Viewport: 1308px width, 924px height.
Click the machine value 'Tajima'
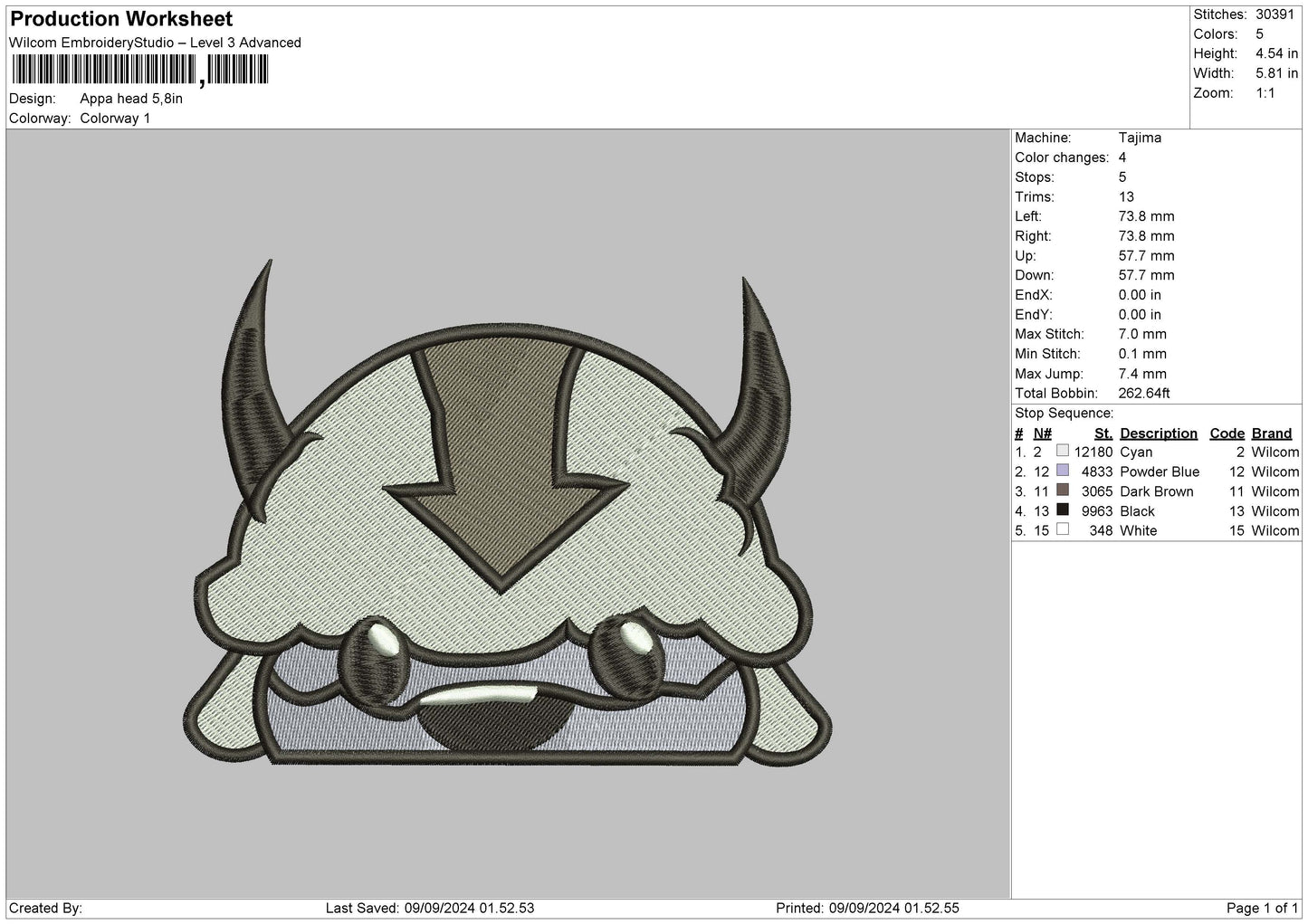1140,138
